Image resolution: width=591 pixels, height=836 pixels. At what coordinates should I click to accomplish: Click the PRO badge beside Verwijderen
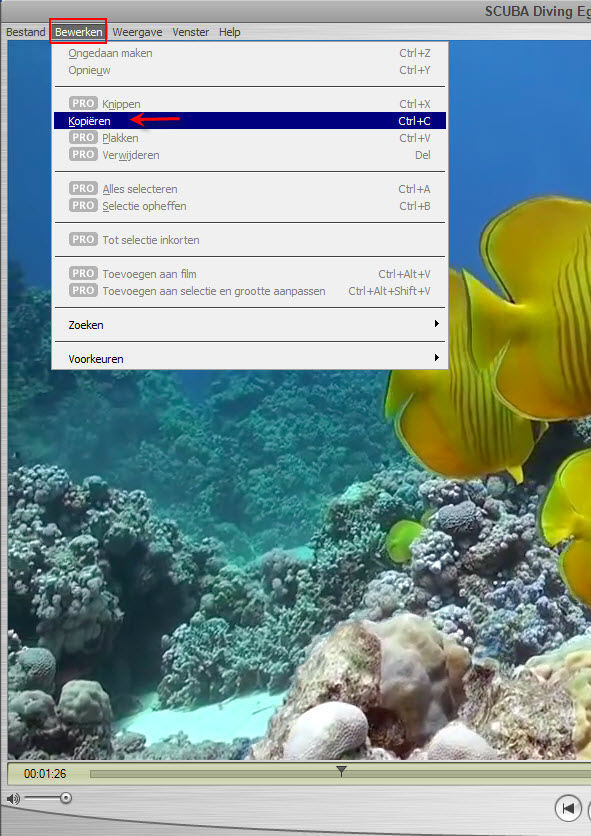click(x=83, y=155)
